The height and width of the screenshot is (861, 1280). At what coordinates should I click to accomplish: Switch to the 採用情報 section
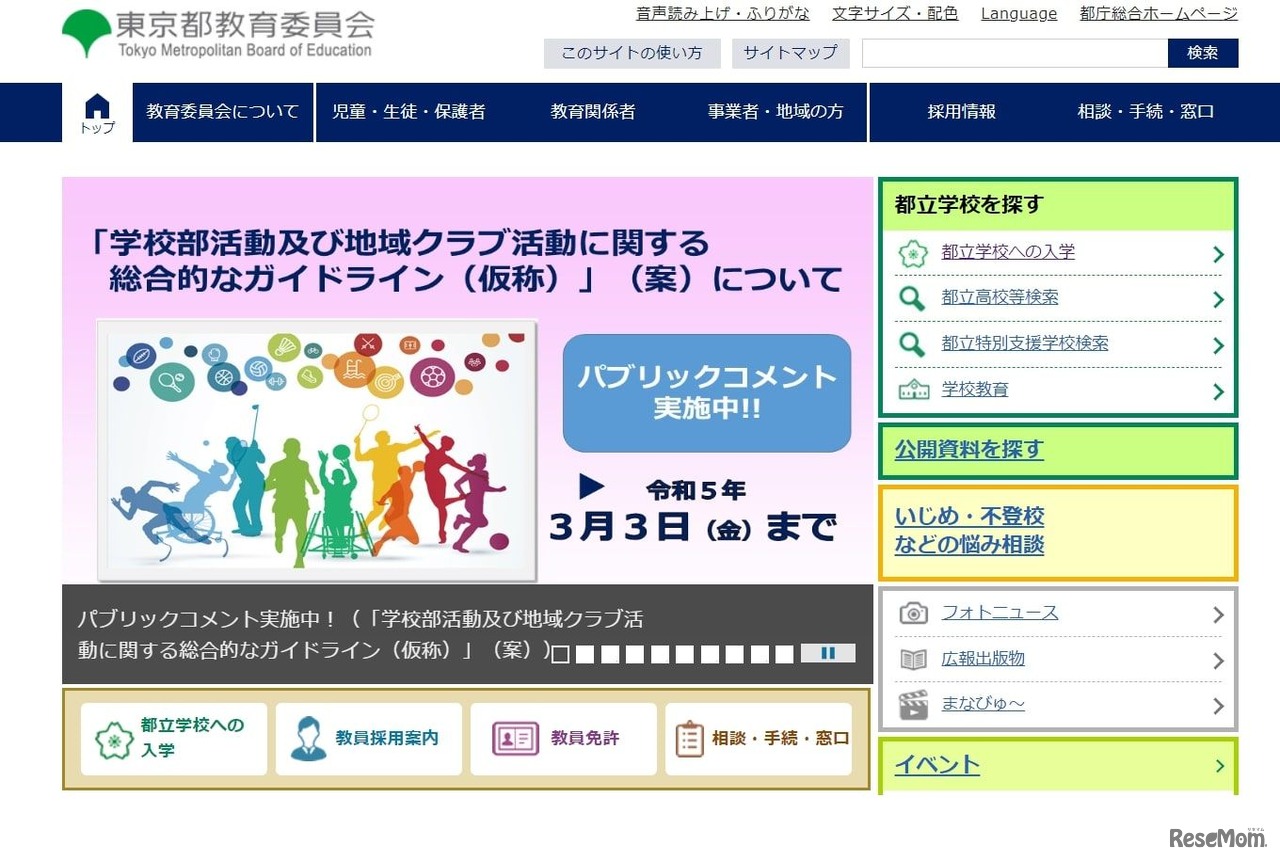(961, 112)
